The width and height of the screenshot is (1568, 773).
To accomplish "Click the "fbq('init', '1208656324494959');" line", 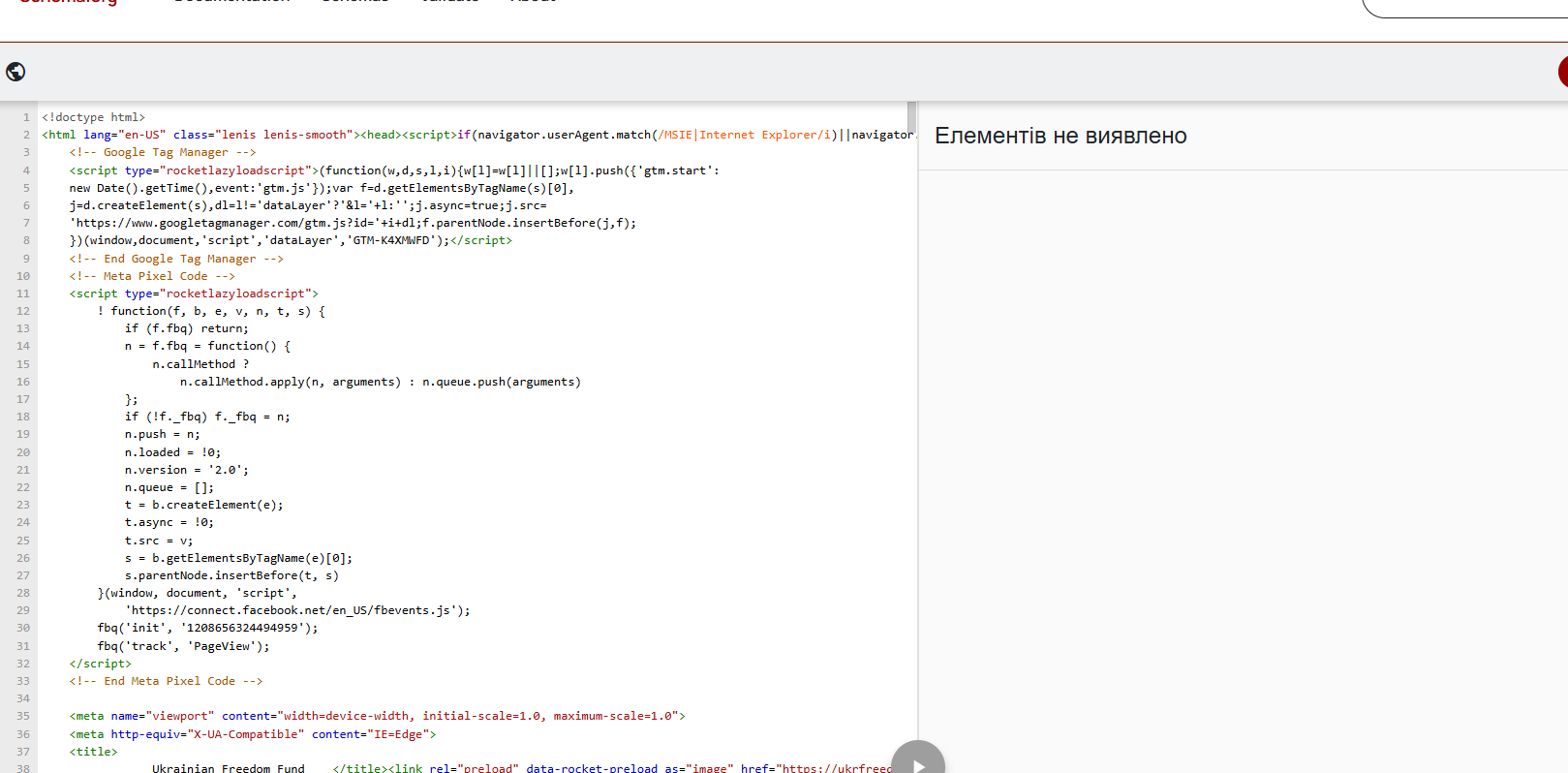I will (207, 628).
